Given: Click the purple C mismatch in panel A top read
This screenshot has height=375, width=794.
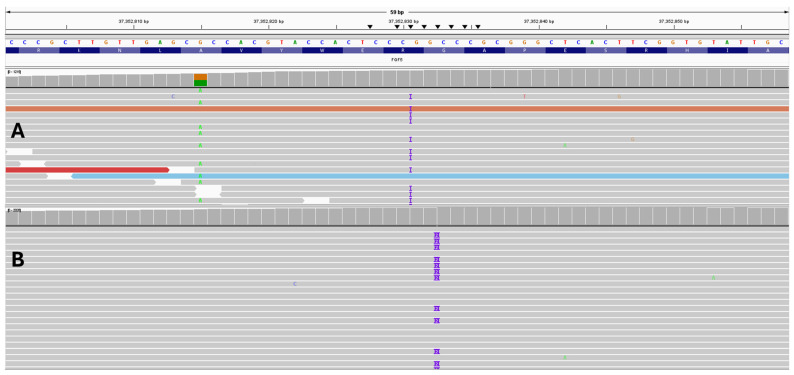Looking at the screenshot, I should point(173,96).
